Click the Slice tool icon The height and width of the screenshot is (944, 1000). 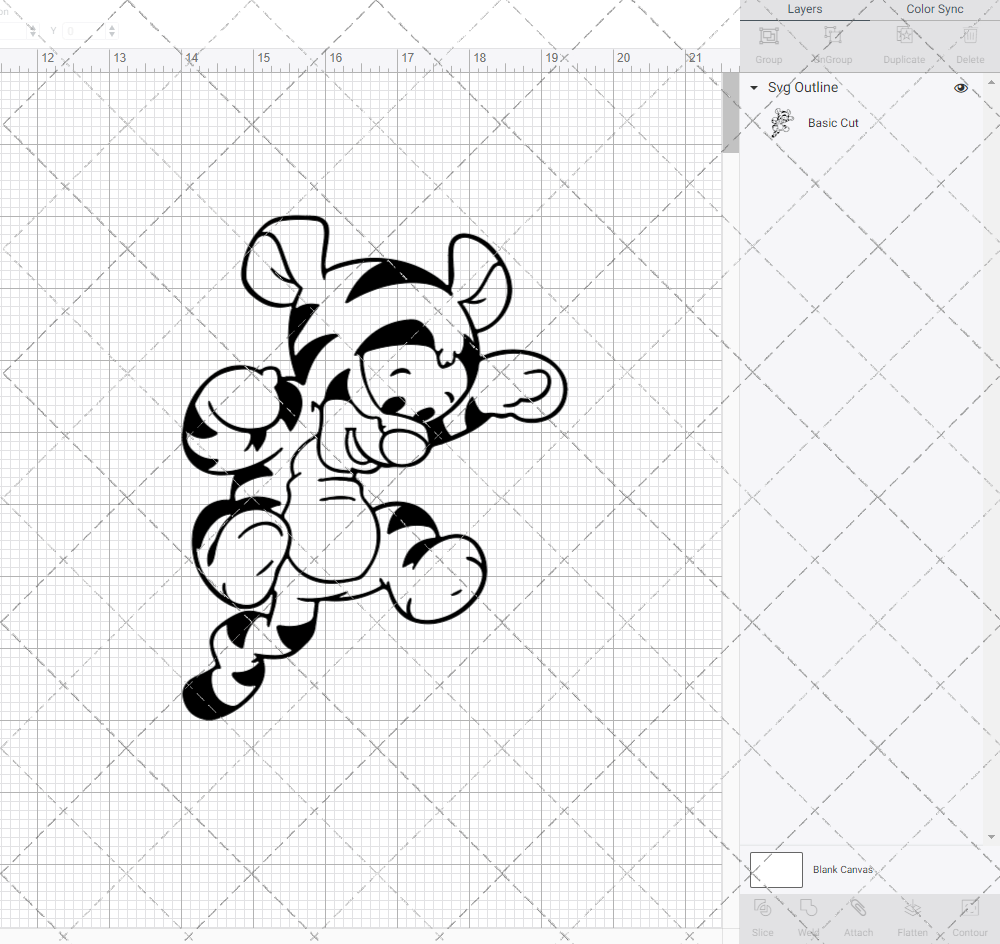762,908
